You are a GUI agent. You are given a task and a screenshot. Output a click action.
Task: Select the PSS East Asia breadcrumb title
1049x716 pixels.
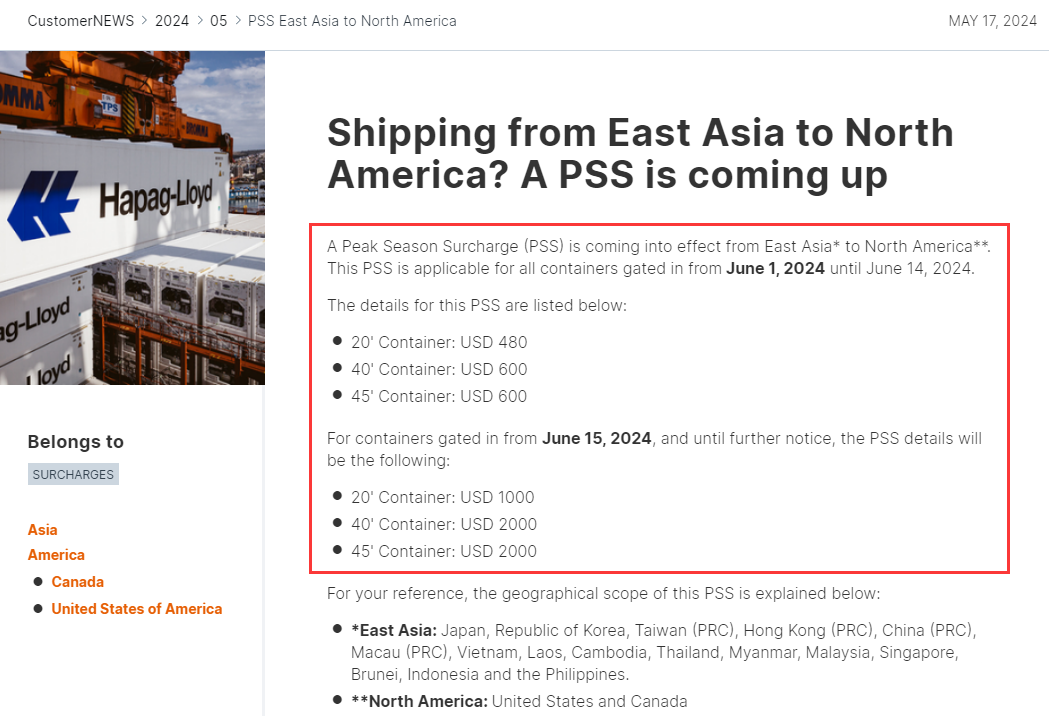coord(352,21)
